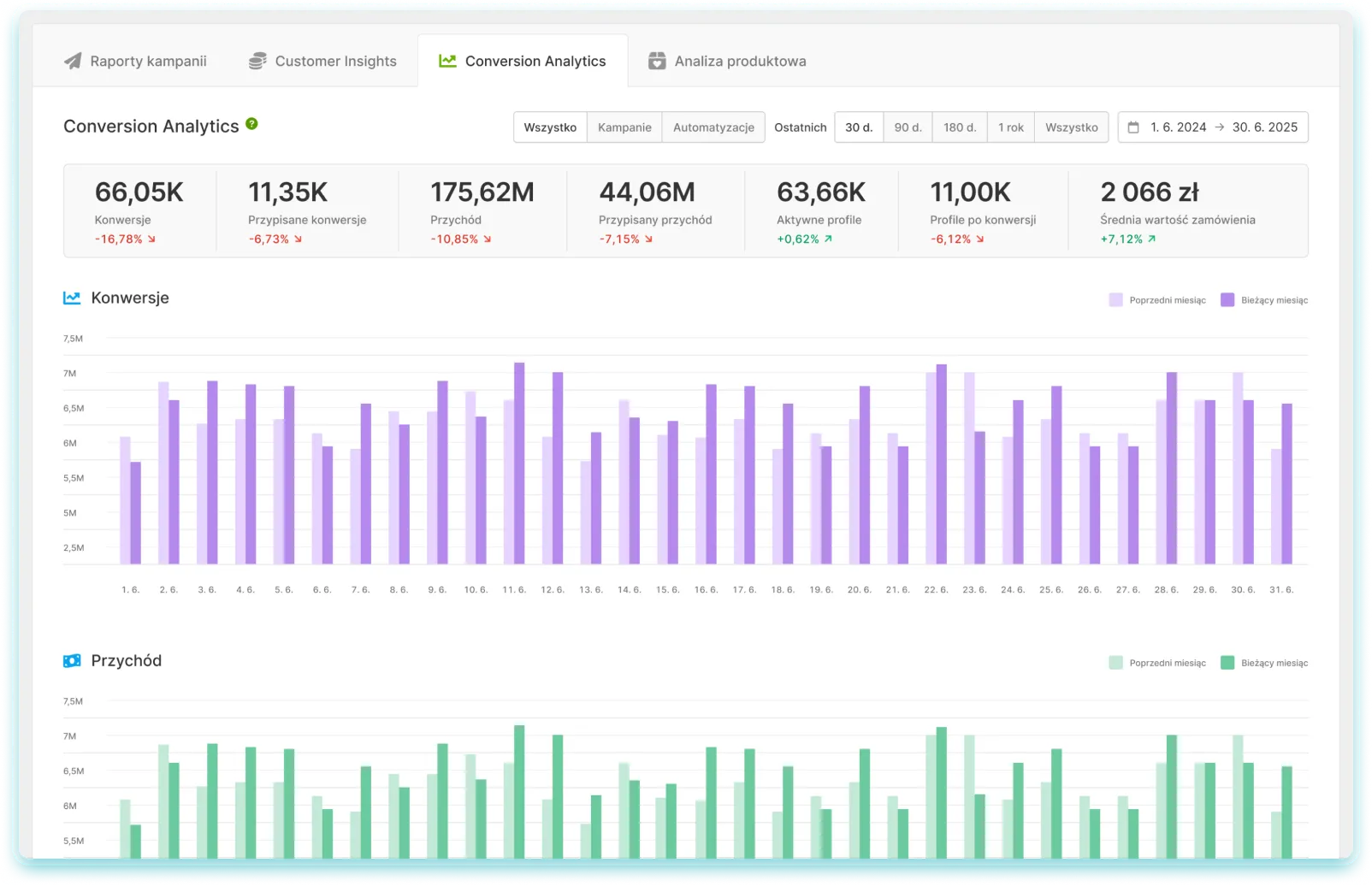Click the 66,05K Konwersje summary card
Screen dimensions: 1372x886
139,210
